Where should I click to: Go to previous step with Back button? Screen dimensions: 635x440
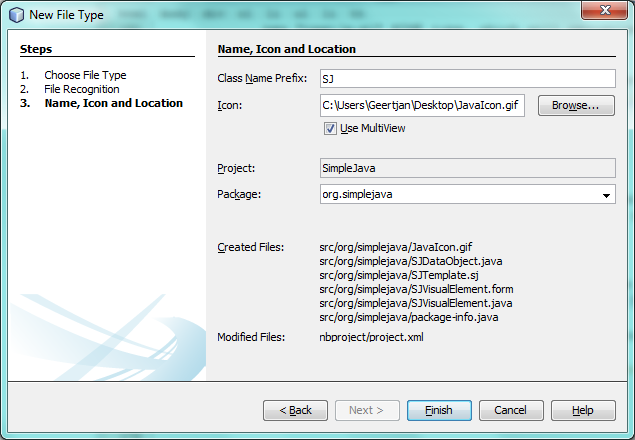click(295, 410)
